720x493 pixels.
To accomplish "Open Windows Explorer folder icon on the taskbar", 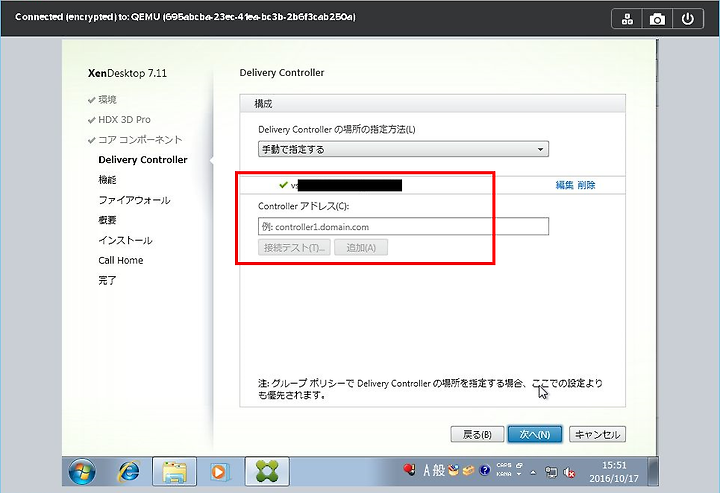I will coord(174,471).
